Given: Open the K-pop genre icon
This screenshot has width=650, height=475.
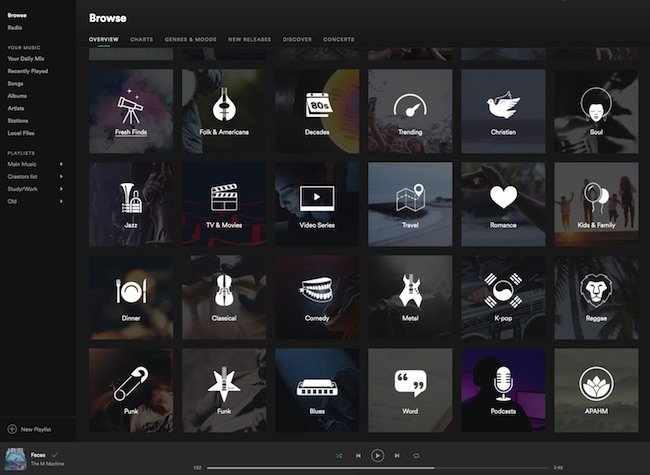Looking at the screenshot, I should tap(503, 291).
